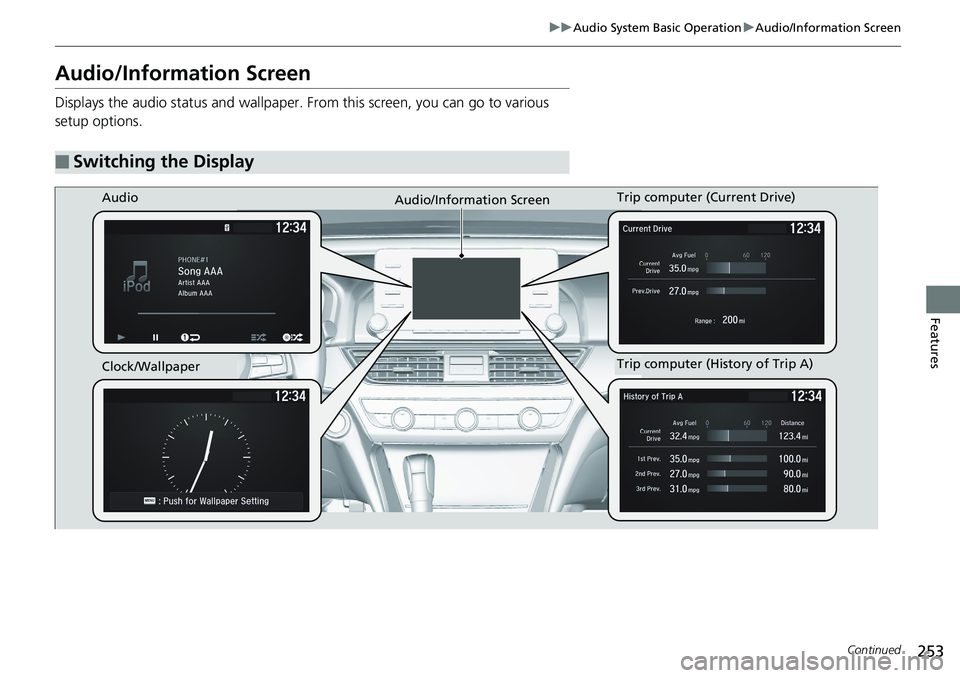Screen dimensions: 960x678
Task: Click the left audio knob on dashboard
Action: (x=378, y=322)
